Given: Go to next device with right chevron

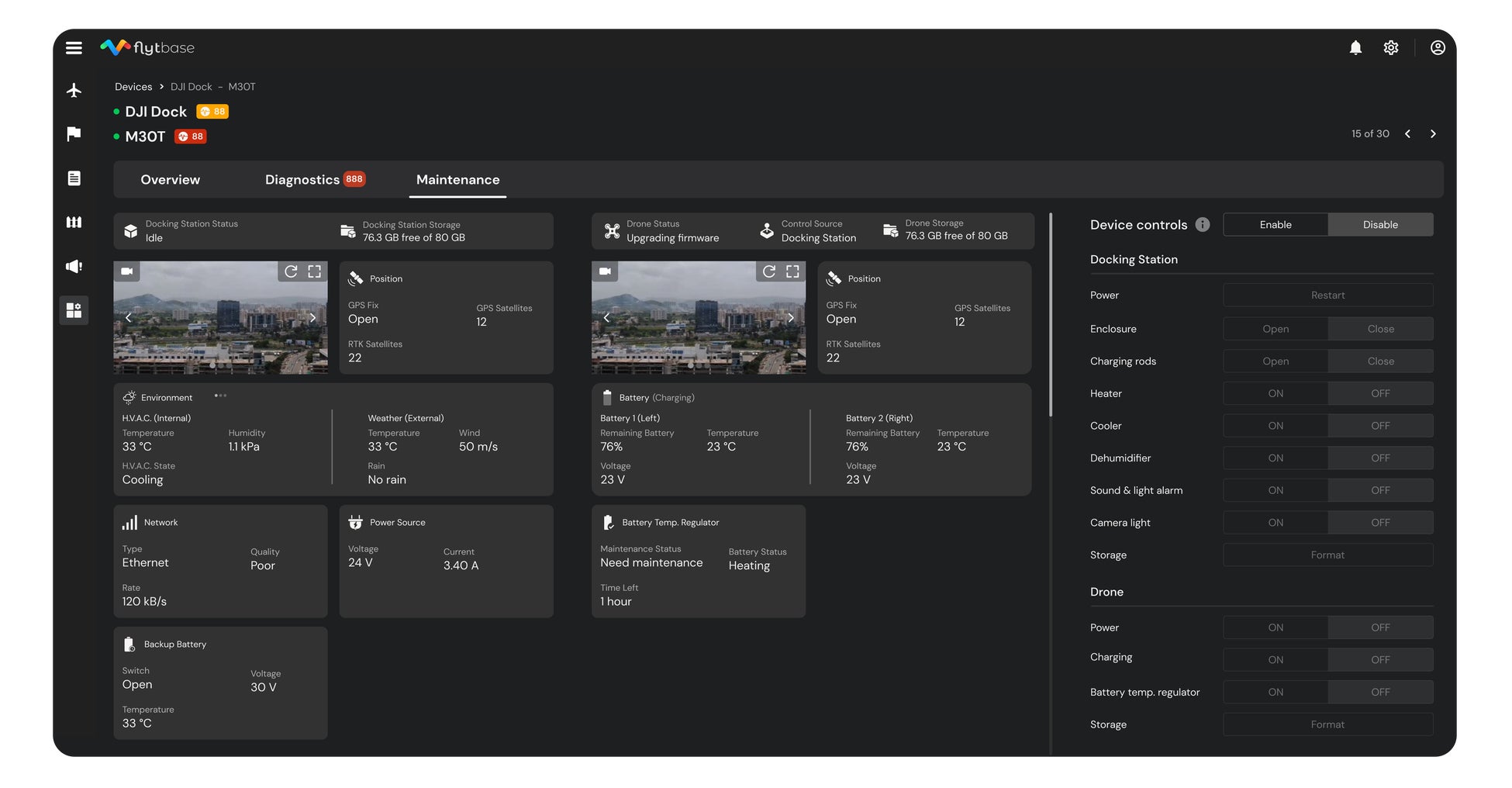Looking at the screenshot, I should [1432, 134].
